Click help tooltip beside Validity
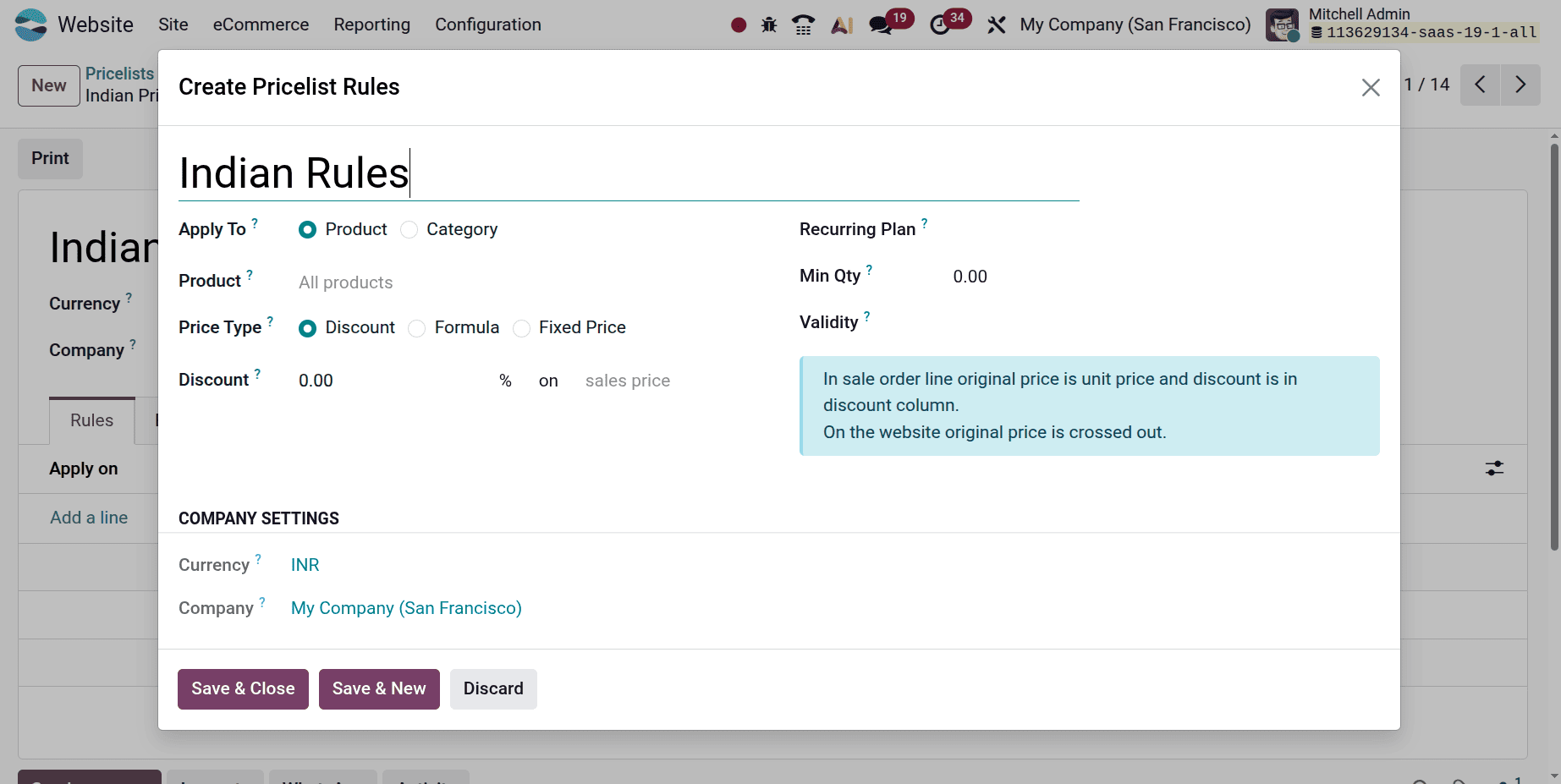 coord(867,316)
